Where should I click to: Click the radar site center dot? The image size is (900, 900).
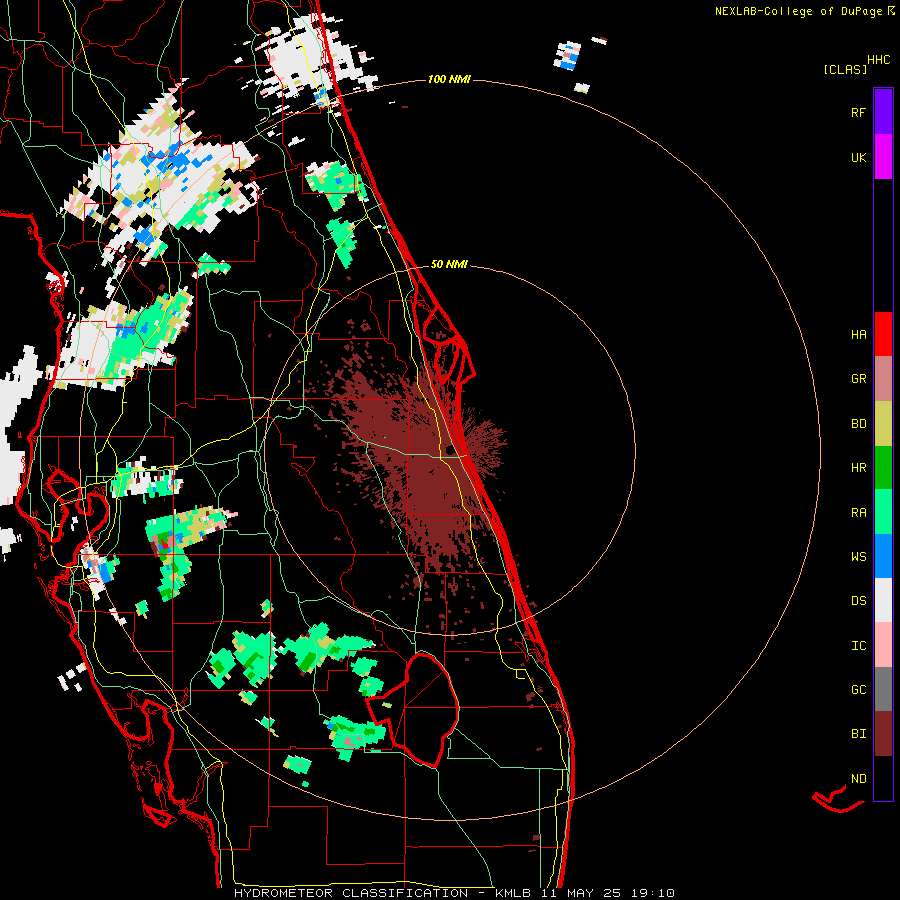tap(449, 450)
